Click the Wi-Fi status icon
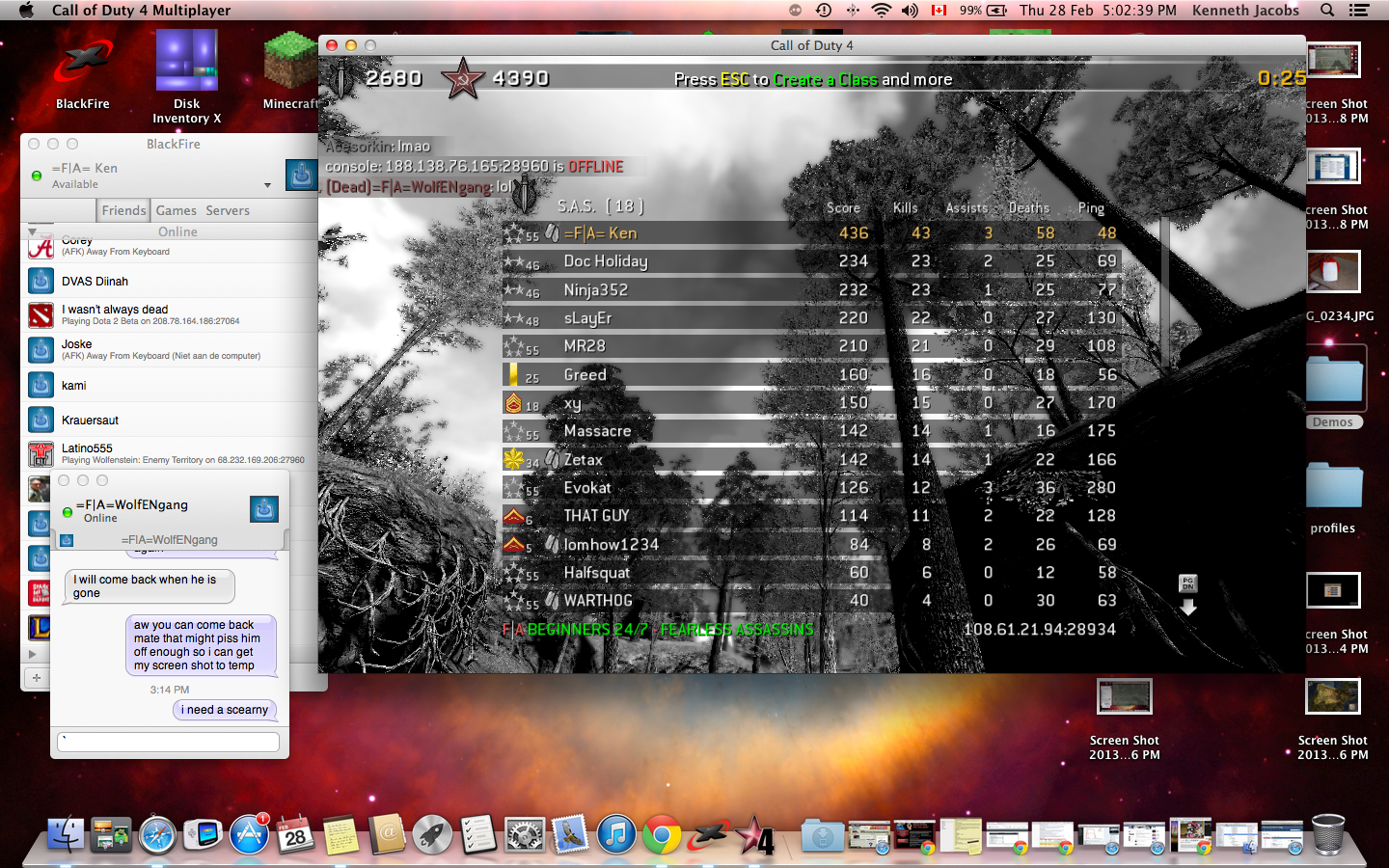This screenshot has height=868, width=1389. (x=881, y=11)
